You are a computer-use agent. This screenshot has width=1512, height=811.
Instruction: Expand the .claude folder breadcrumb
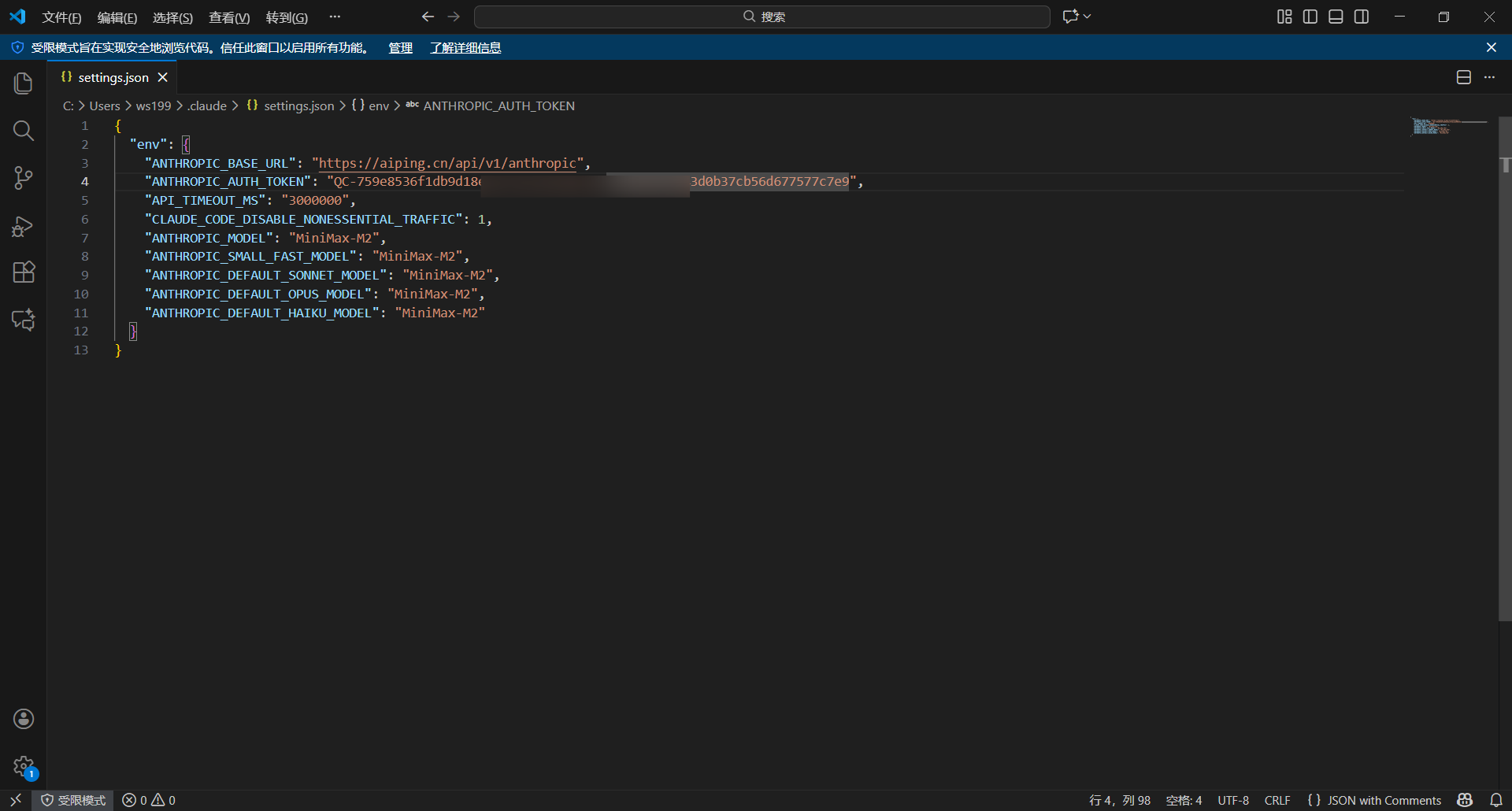[x=208, y=106]
